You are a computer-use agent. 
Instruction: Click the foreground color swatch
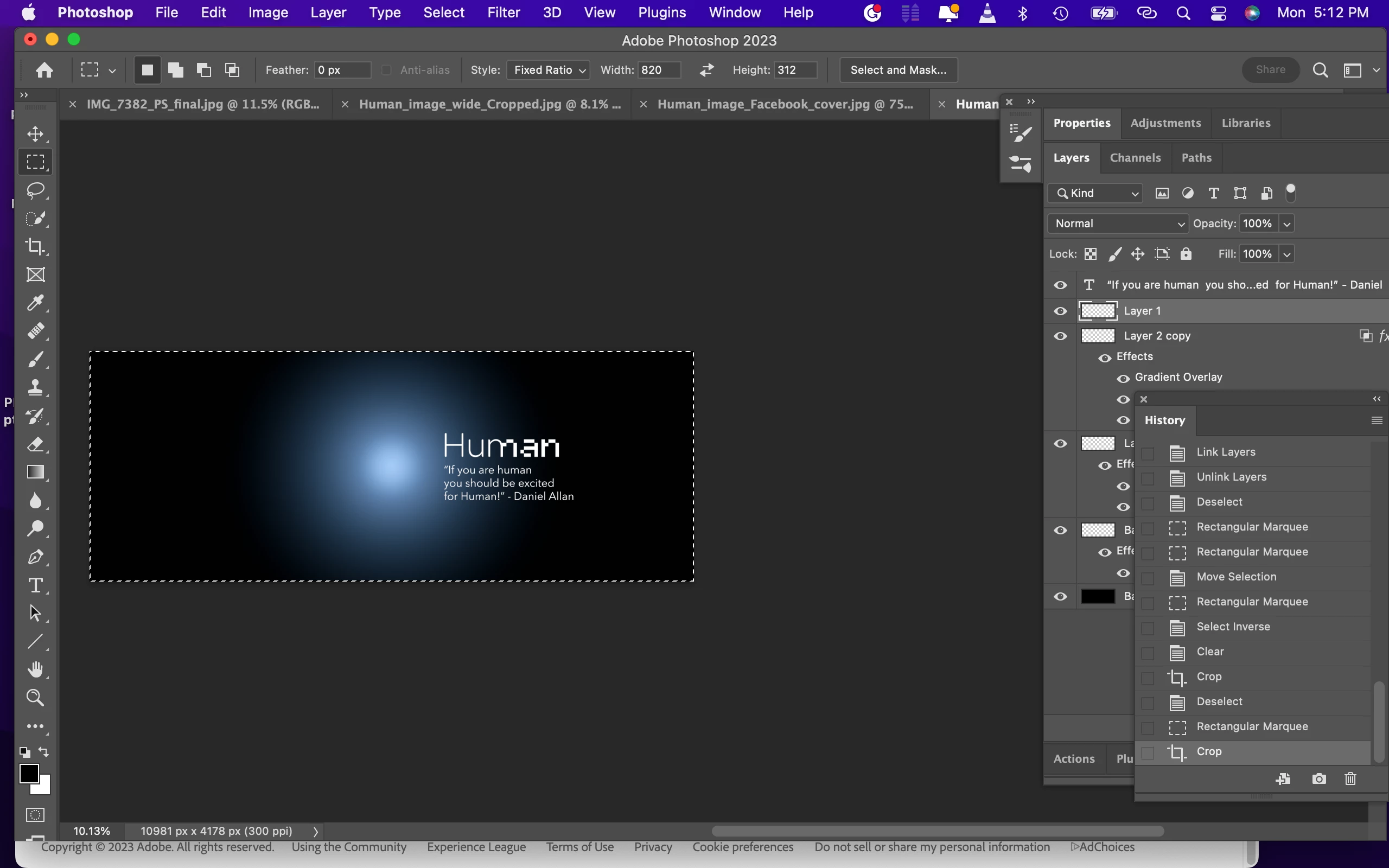click(x=29, y=773)
